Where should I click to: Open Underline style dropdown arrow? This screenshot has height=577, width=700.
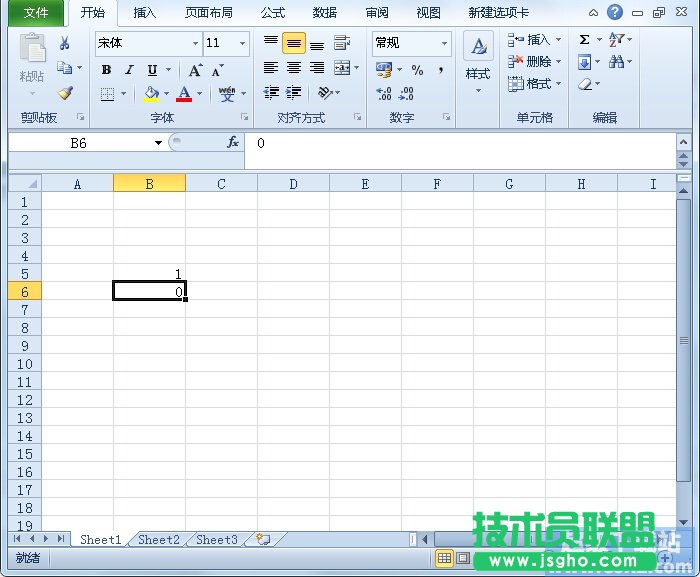tap(169, 70)
